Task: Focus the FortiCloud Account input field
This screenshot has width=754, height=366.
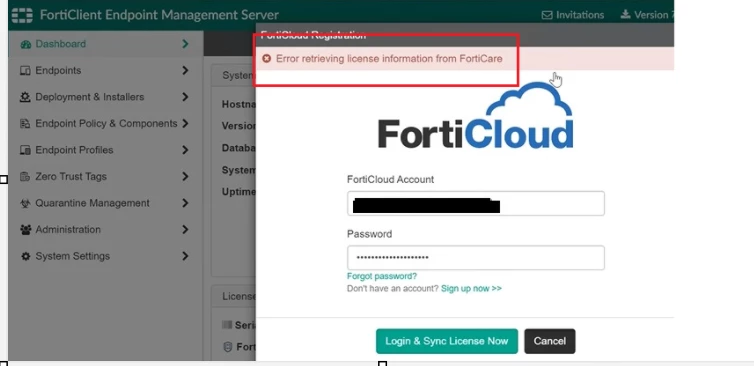Action: (476, 203)
